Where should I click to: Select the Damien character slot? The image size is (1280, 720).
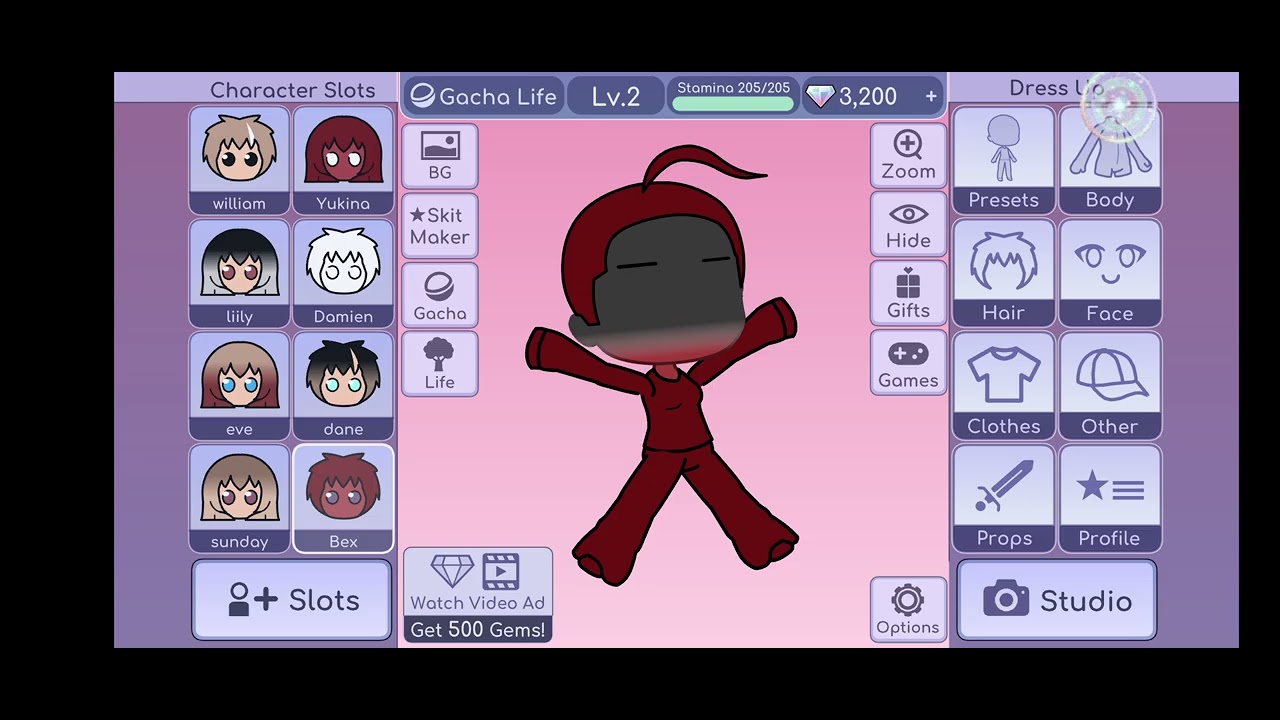343,274
